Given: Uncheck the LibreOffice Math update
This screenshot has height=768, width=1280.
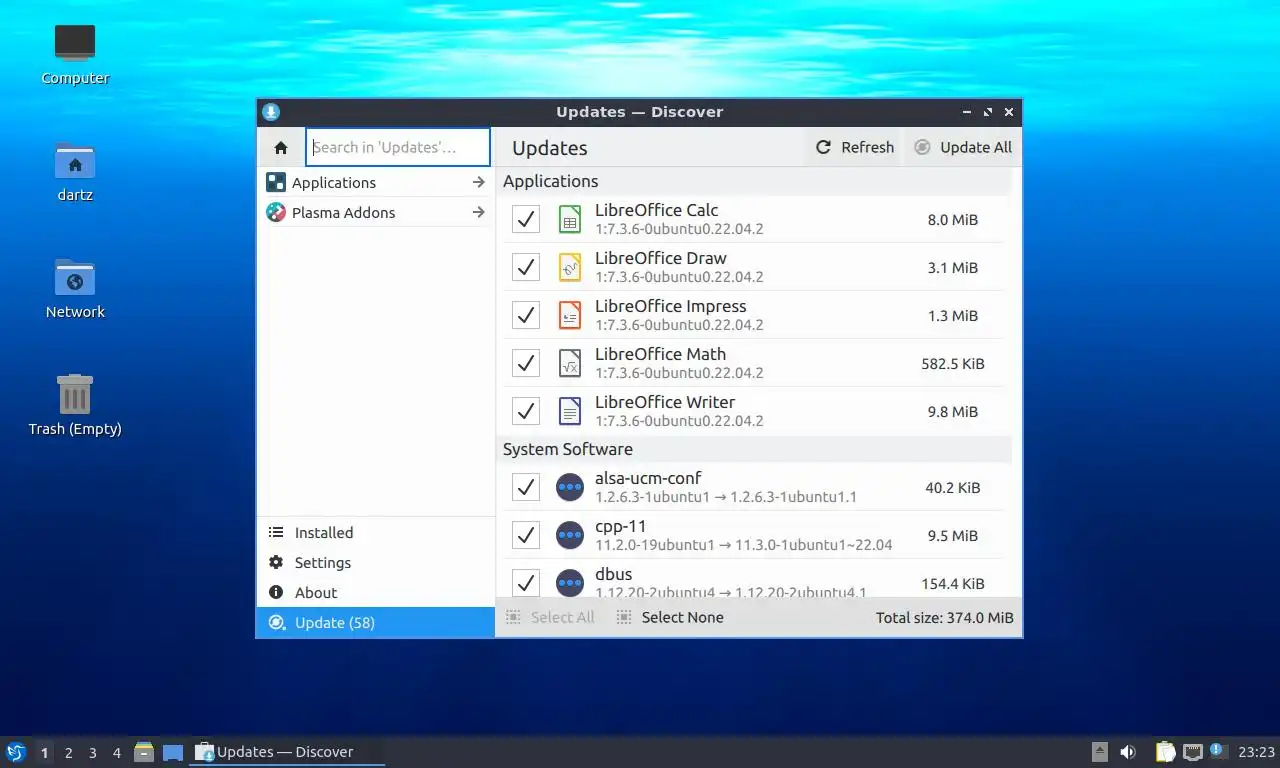Looking at the screenshot, I should click(526, 363).
